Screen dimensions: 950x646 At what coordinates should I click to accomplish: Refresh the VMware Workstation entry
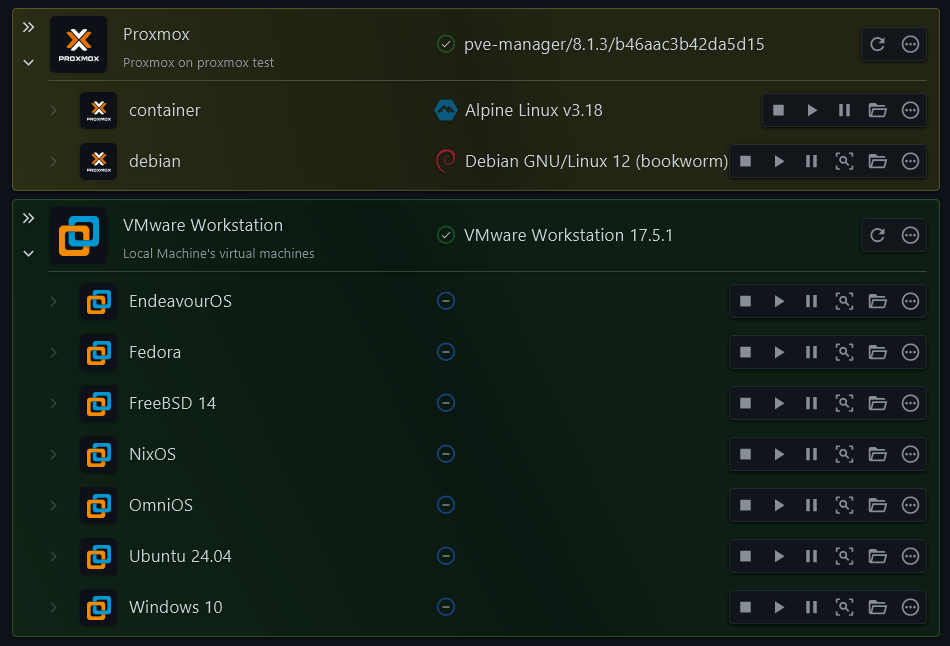(877, 235)
